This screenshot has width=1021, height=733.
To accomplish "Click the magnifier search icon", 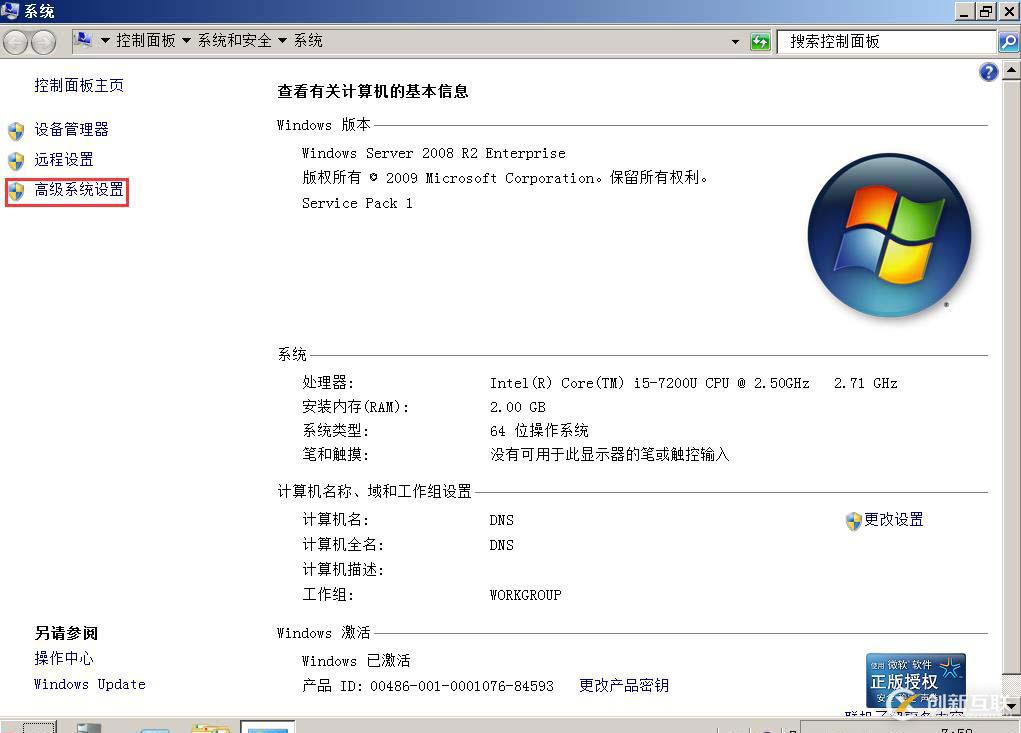I will 1007,42.
